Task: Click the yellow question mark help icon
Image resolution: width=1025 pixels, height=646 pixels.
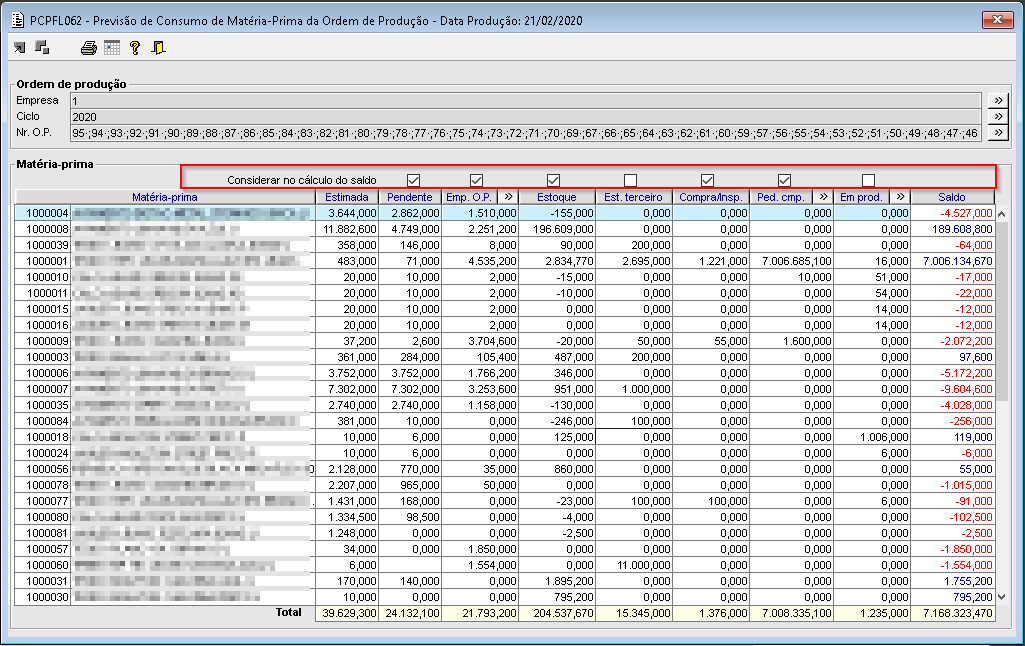Action: [135, 48]
